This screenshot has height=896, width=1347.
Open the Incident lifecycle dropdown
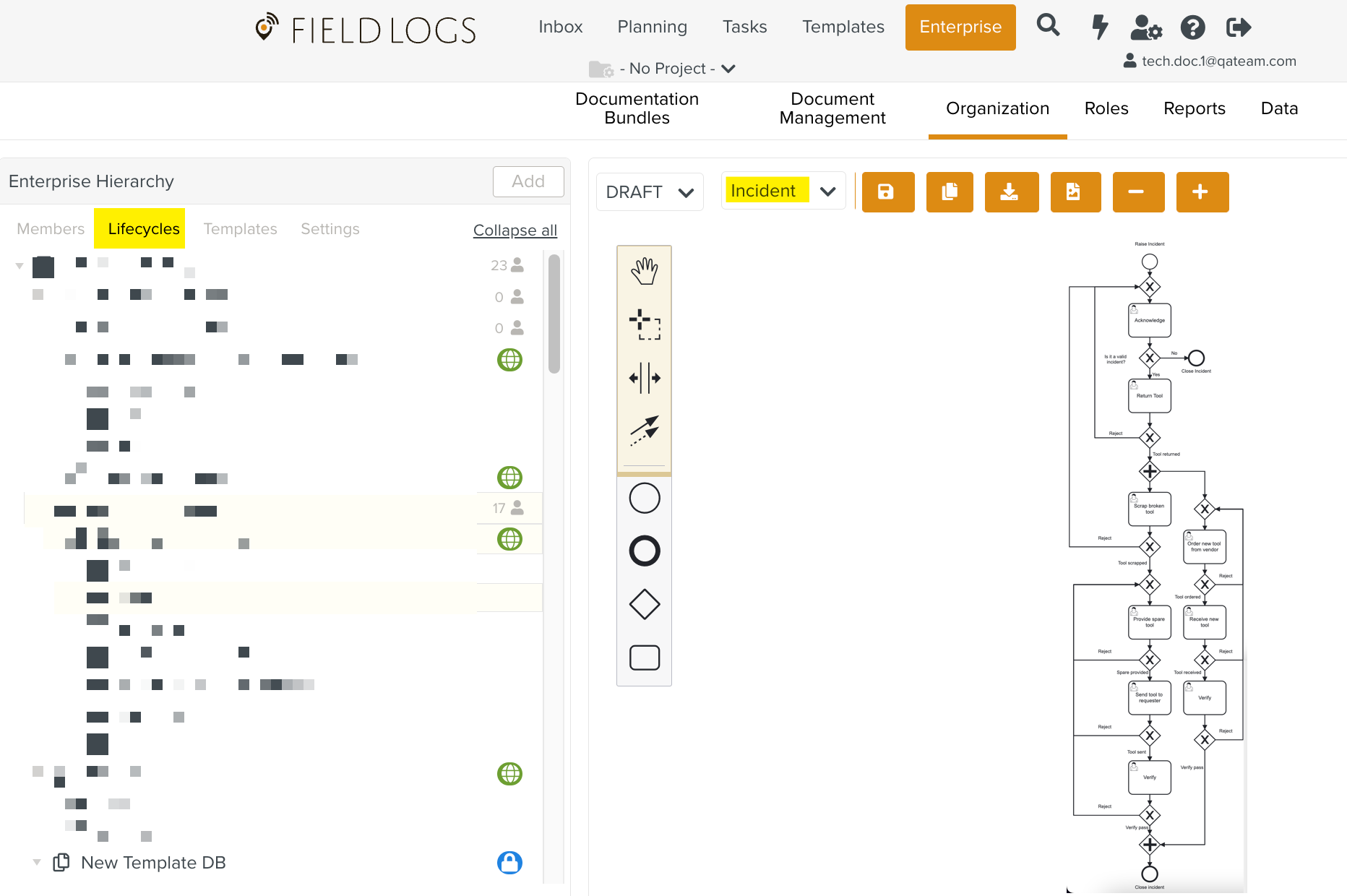(x=783, y=191)
